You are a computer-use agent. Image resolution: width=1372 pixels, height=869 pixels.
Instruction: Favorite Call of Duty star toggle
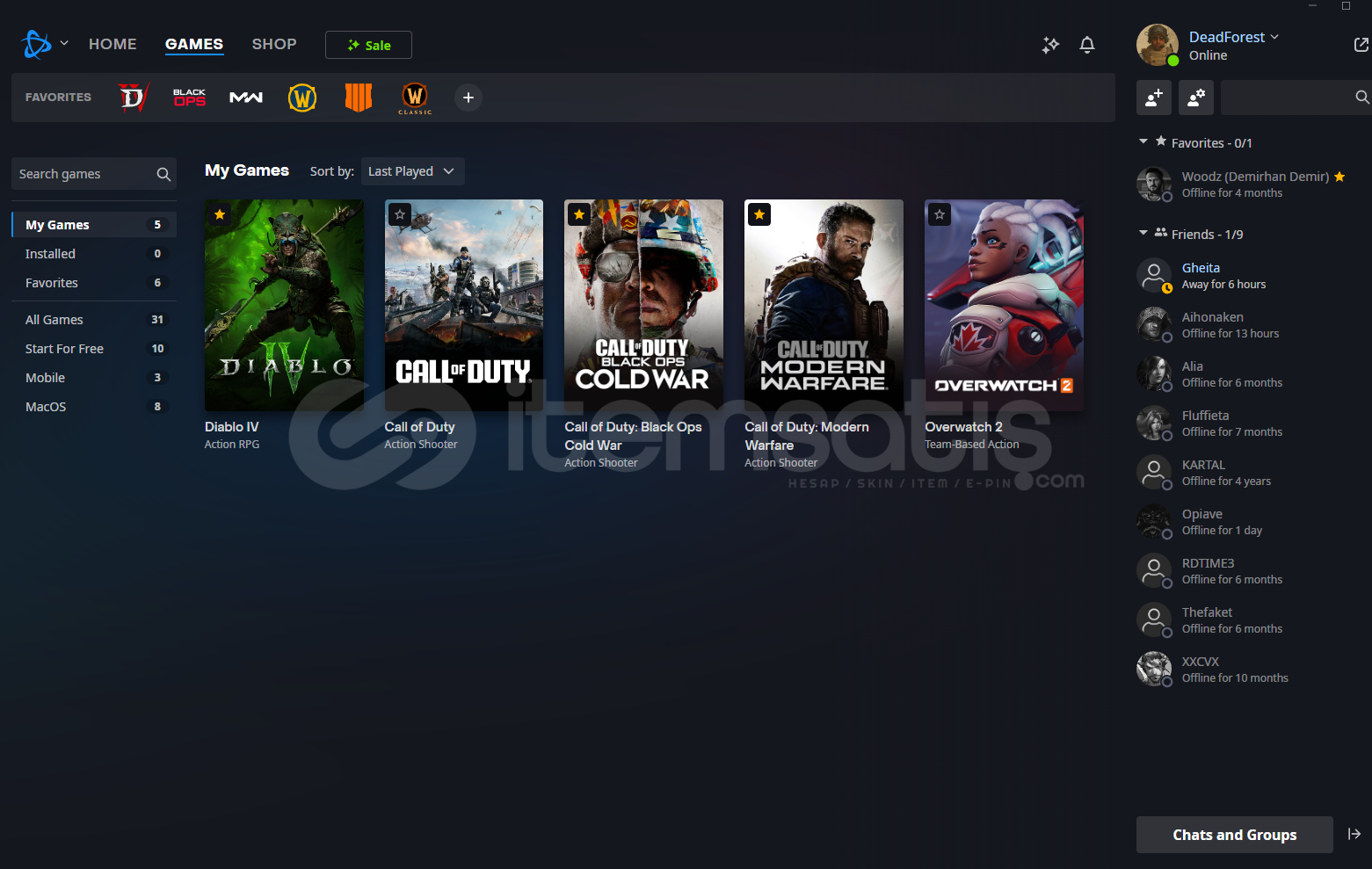coord(400,214)
